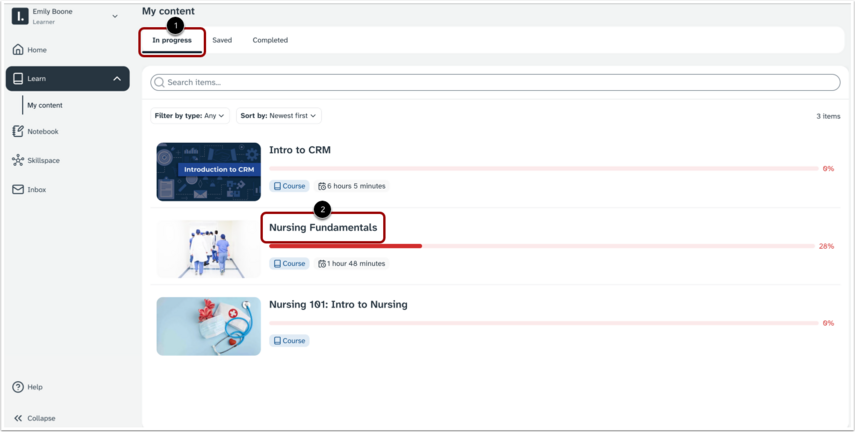Click the Search items input field
Image resolution: width=855 pixels, height=432 pixels.
click(x=495, y=82)
